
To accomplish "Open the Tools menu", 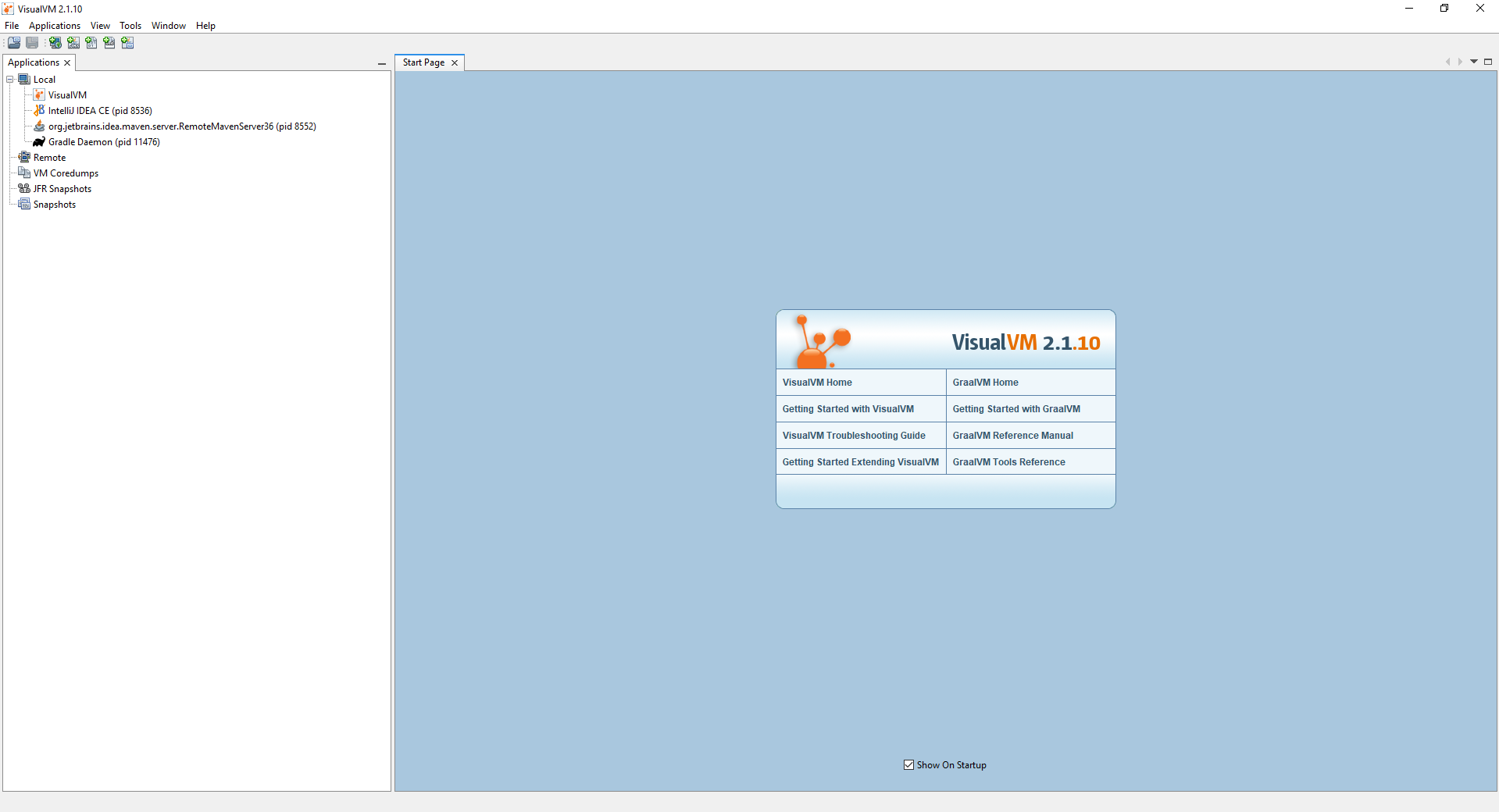I will (130, 26).
